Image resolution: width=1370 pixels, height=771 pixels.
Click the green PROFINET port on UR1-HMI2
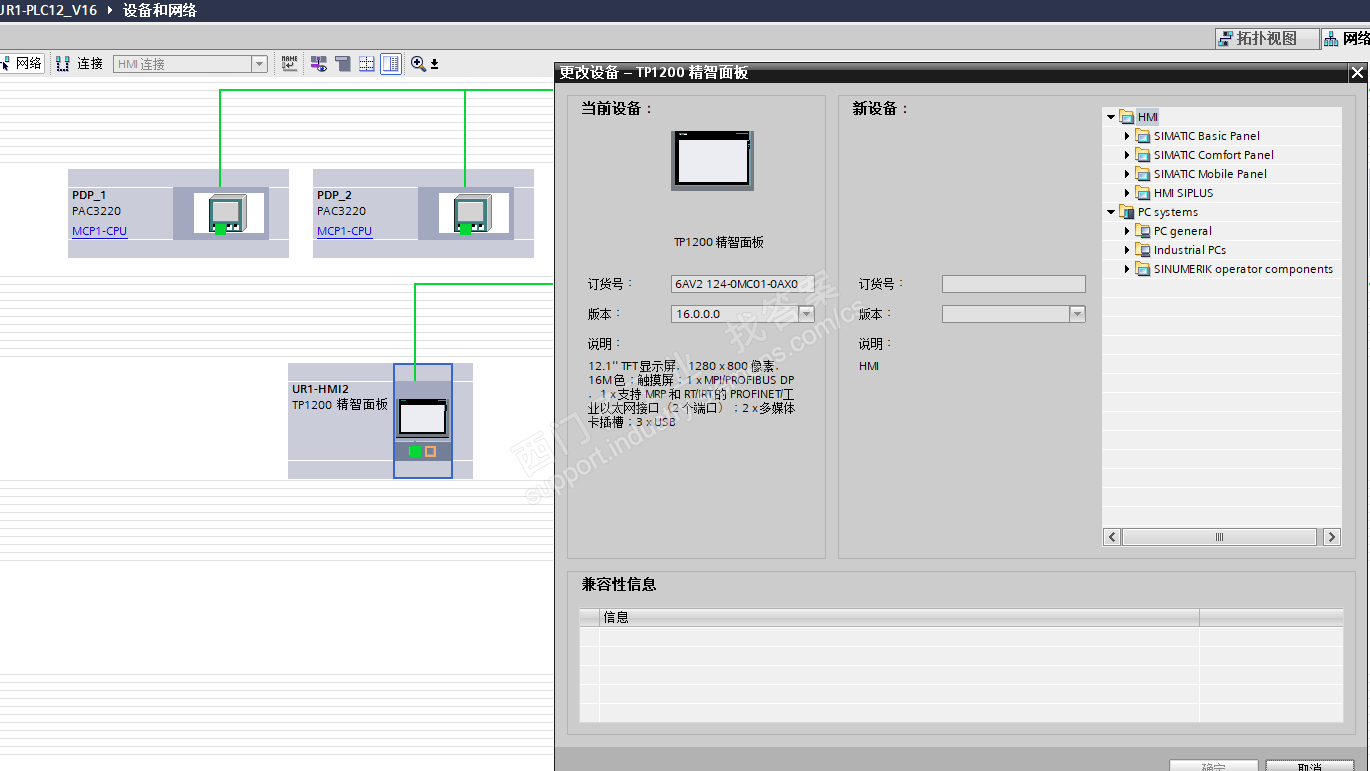click(415, 451)
